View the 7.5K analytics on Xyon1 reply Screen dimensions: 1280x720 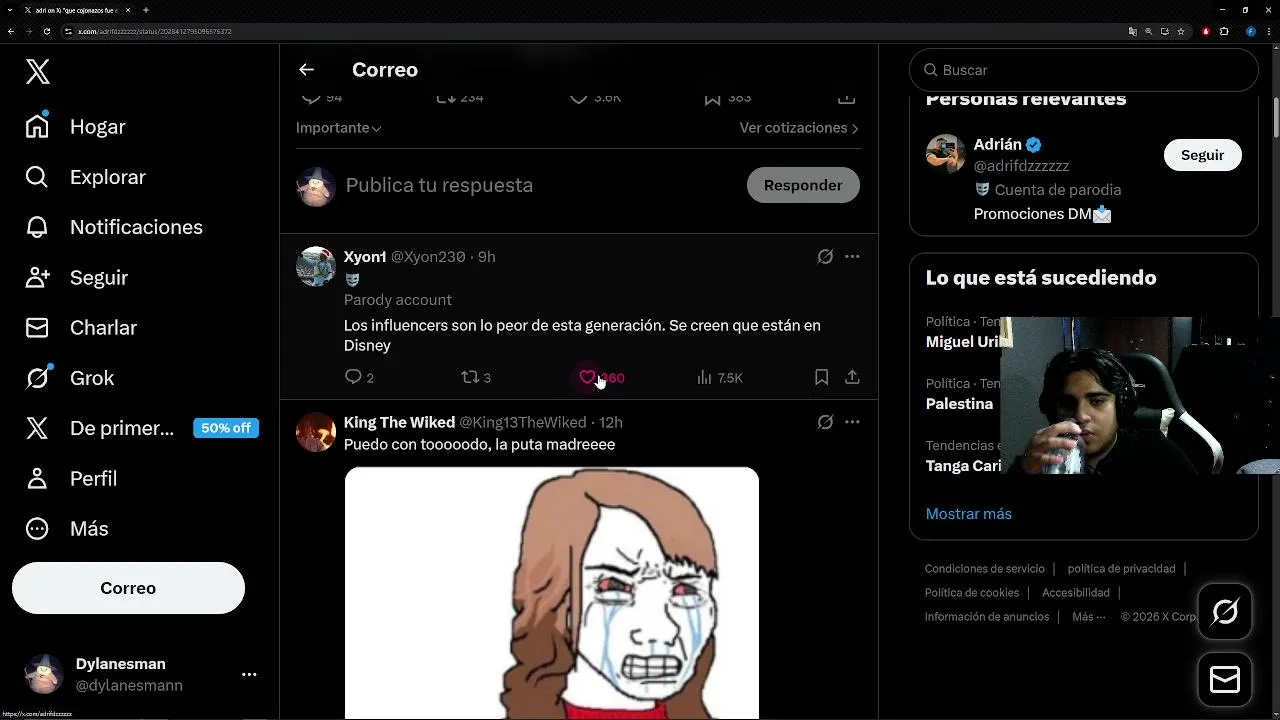[719, 377]
